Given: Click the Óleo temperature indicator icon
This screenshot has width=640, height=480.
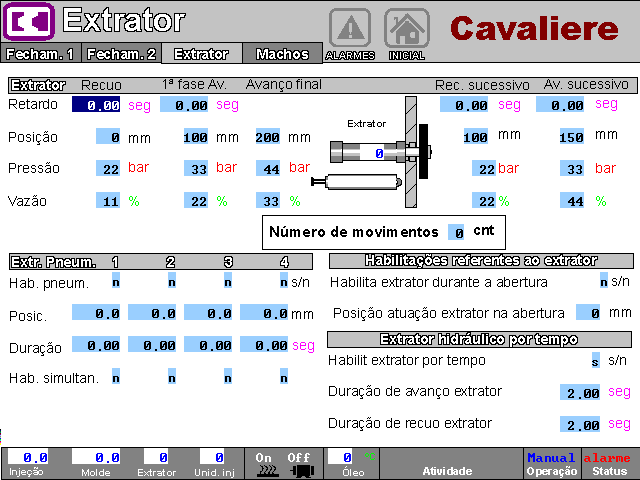Looking at the screenshot, I should tap(370, 457).
